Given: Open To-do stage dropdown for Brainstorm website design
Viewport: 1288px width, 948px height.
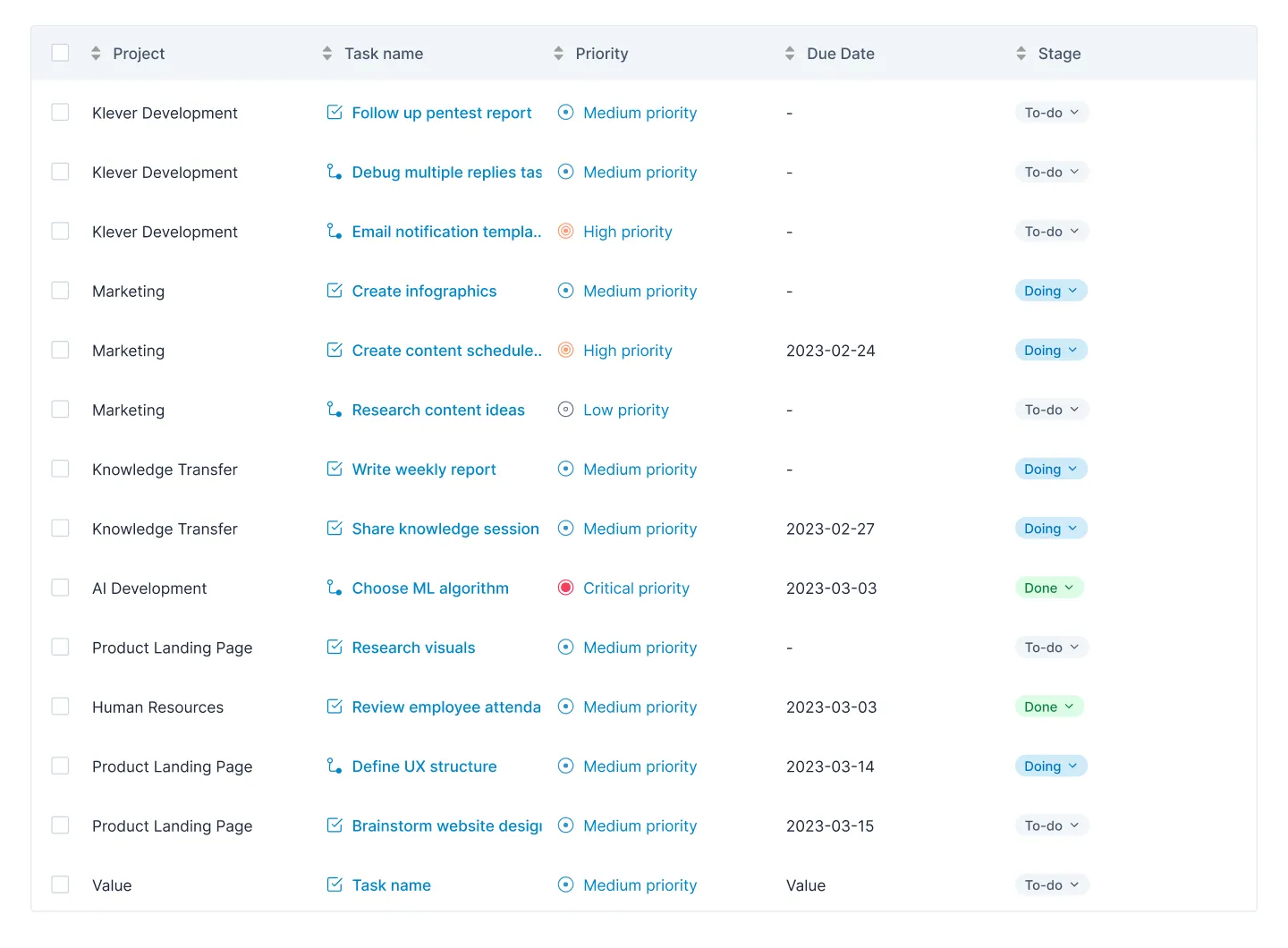Looking at the screenshot, I should point(1052,825).
